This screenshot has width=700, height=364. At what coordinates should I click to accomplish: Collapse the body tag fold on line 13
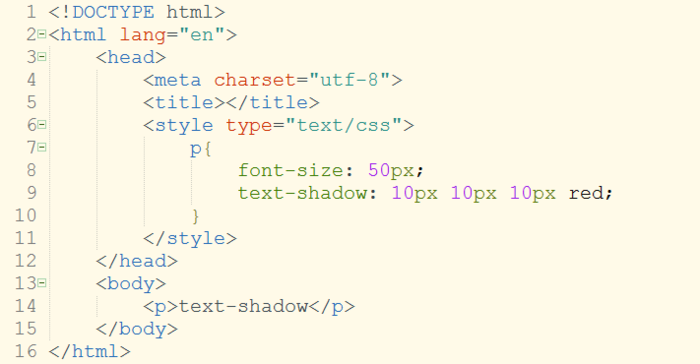(42, 283)
